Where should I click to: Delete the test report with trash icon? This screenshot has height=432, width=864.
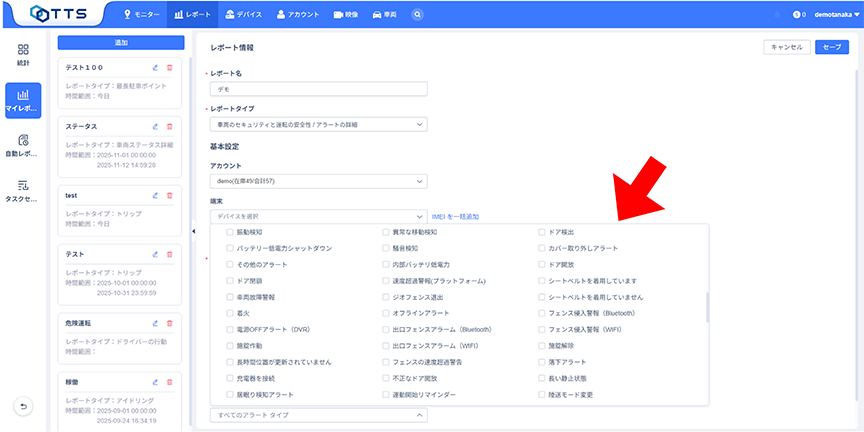coord(169,195)
